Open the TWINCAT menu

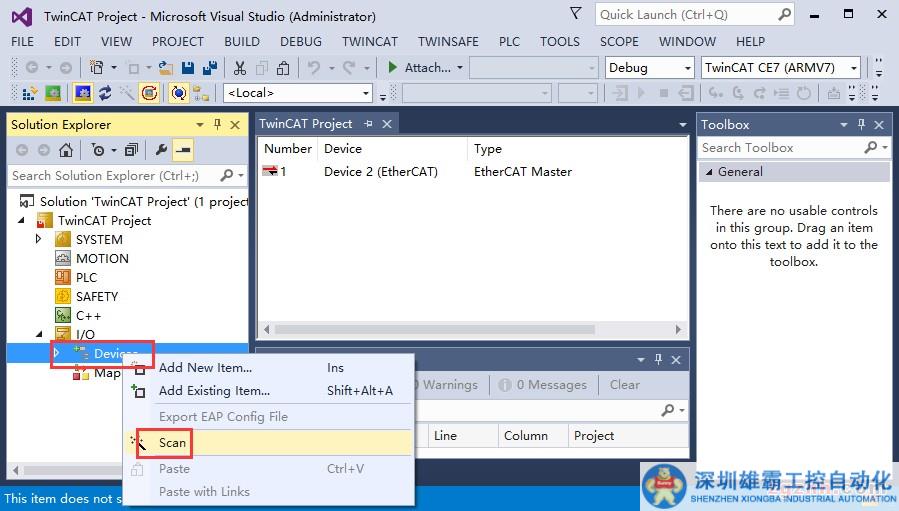tap(370, 42)
